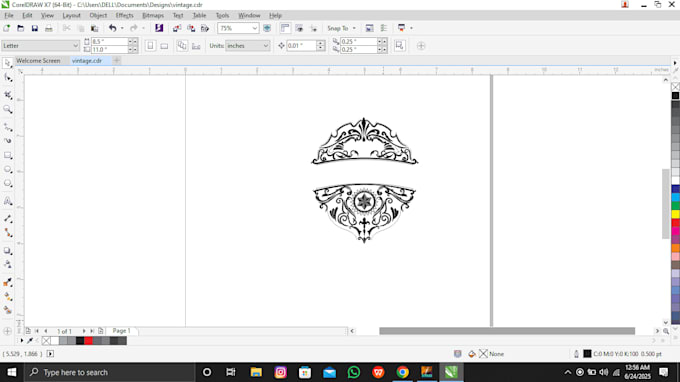The height and width of the screenshot is (382, 680).
Task: Open the Bitmaps menu
Action: tap(153, 15)
